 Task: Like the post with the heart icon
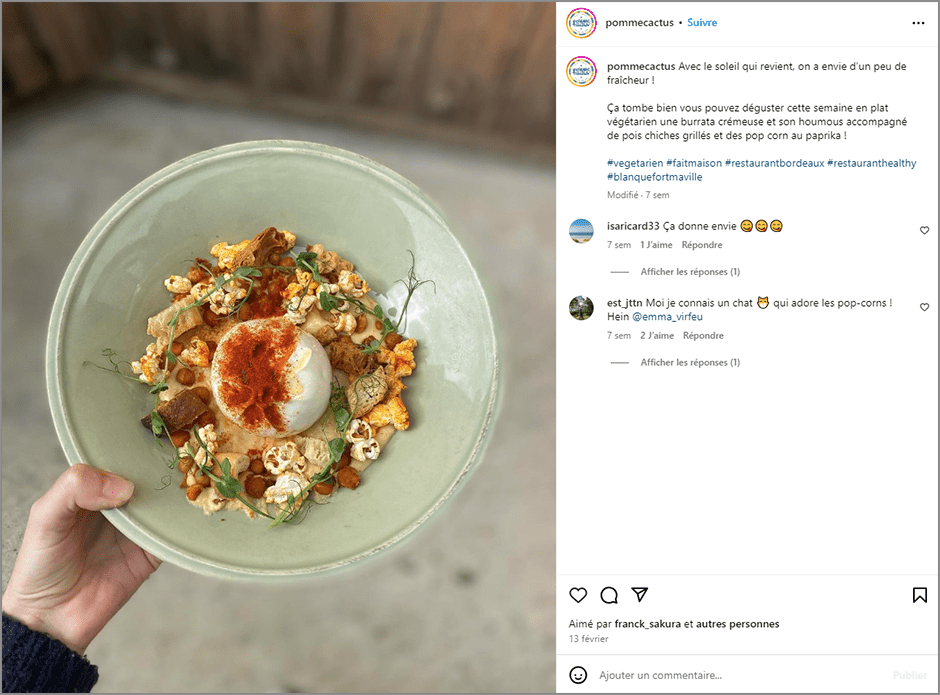[578, 595]
